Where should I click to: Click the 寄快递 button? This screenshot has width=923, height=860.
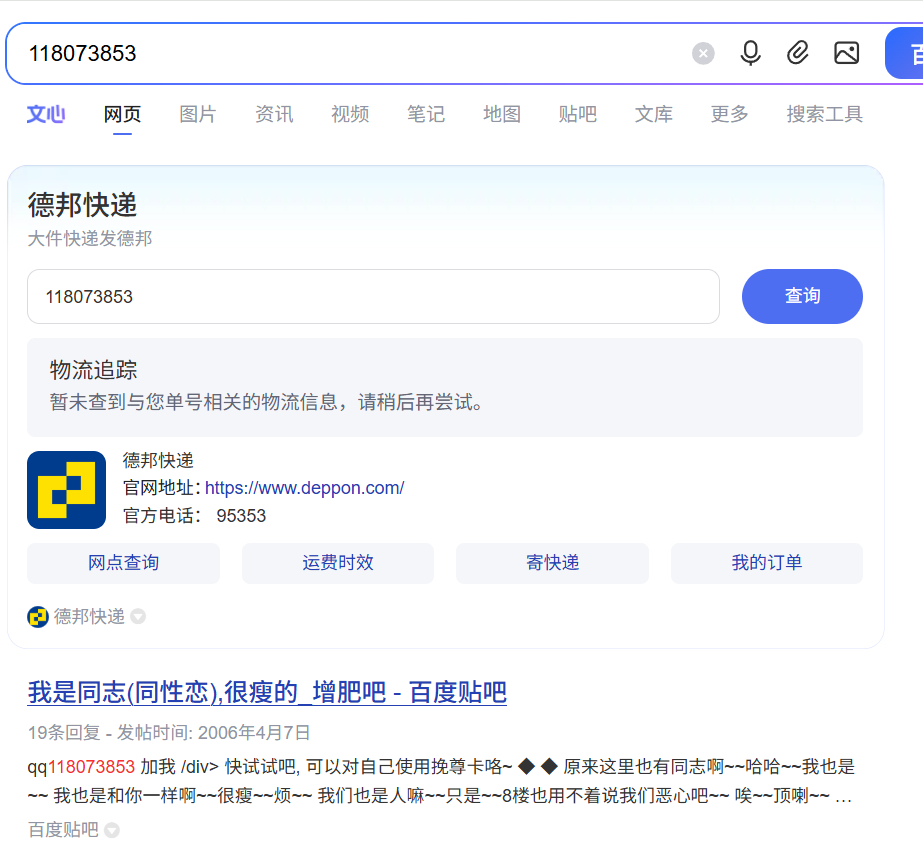tap(552, 563)
